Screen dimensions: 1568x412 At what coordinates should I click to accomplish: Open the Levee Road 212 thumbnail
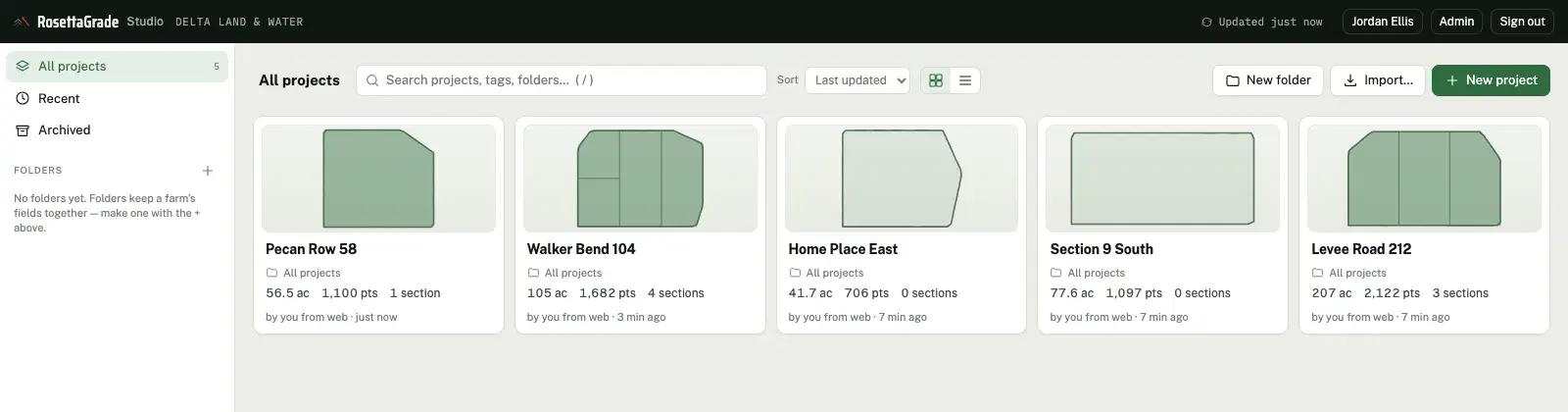[x=1424, y=179]
